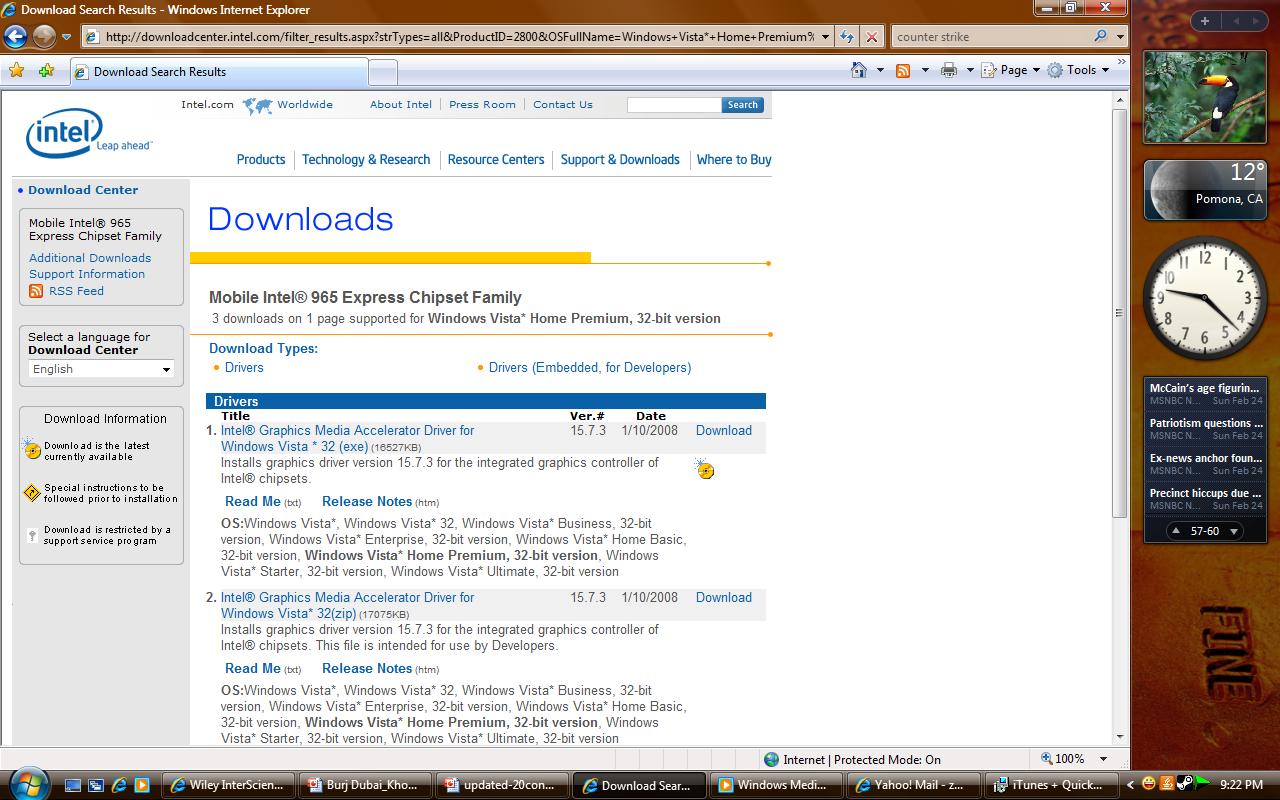Jump to the Drivers download type link
This screenshot has width=1280, height=800.
click(x=244, y=367)
